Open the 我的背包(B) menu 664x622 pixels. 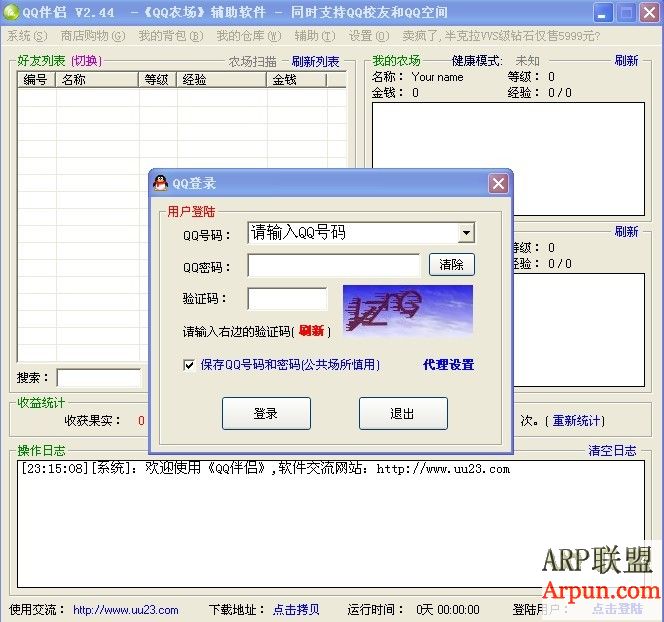coord(171,36)
